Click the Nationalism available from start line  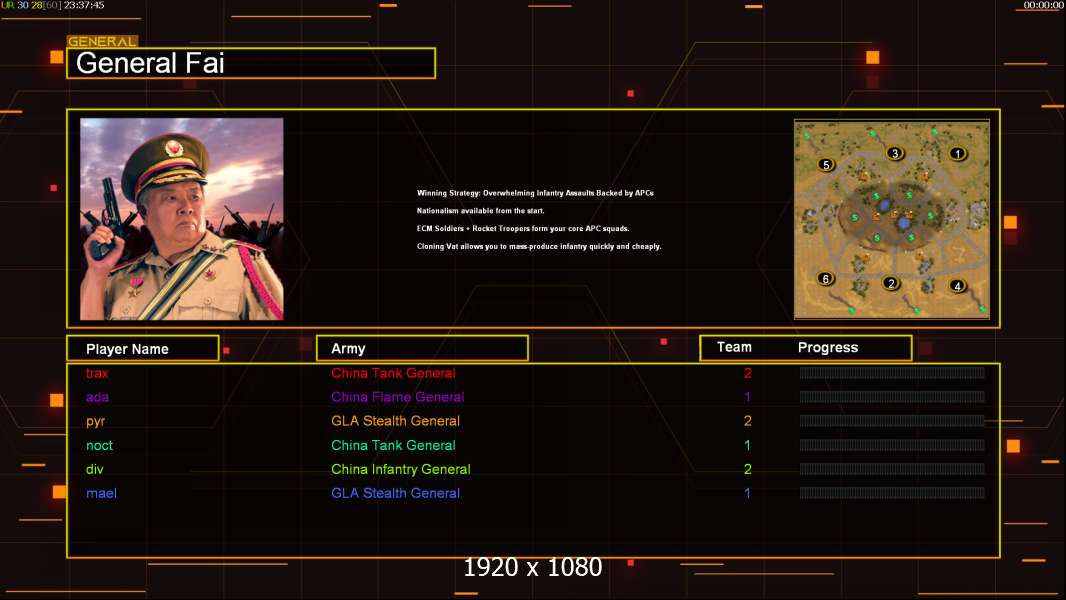point(481,211)
